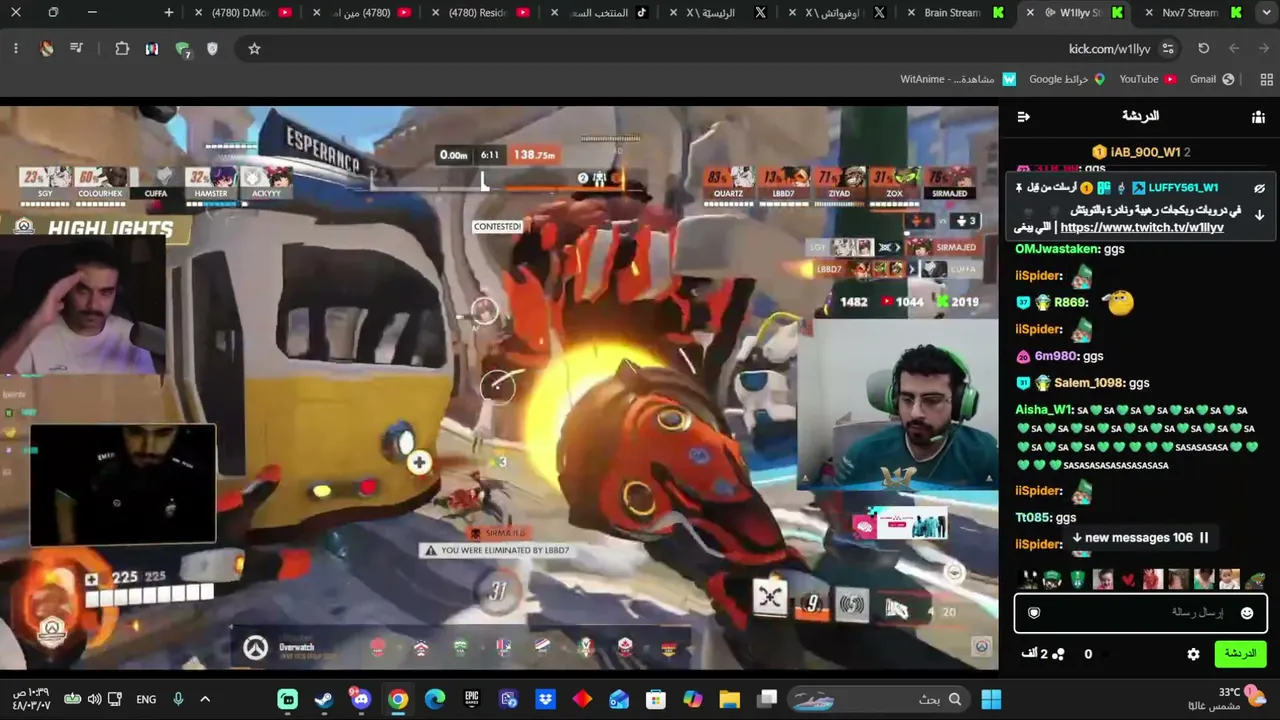Click username Salem_1098 in chat
This screenshot has height=720, width=1280.
[1088, 383]
